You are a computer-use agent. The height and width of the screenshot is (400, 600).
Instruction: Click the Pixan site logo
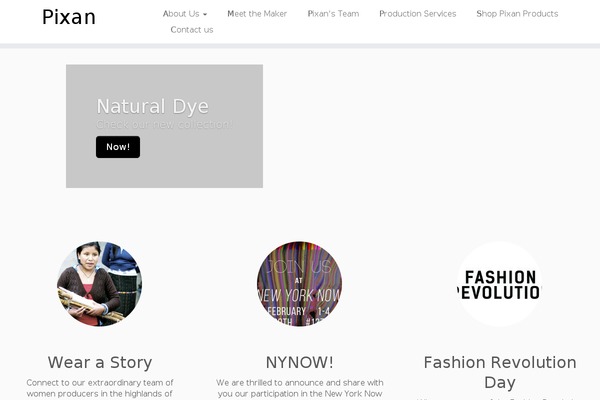point(69,17)
